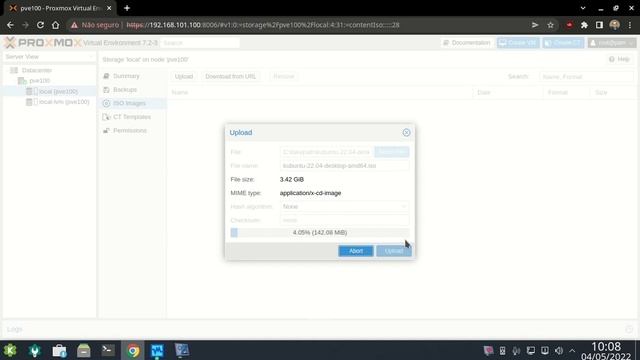Click the toolbar Upload button above the ISO list
This screenshot has height=360, width=640.
[184, 76]
